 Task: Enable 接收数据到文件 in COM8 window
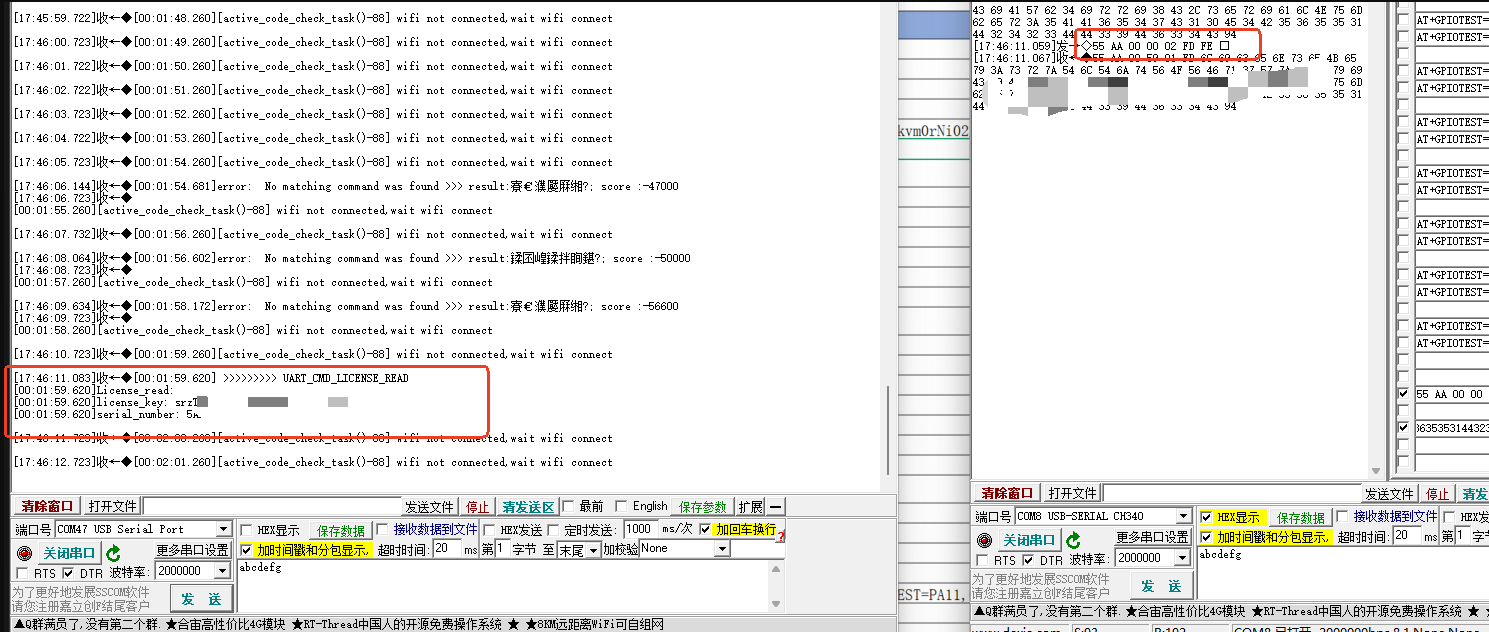pyautogui.click(x=1342, y=517)
